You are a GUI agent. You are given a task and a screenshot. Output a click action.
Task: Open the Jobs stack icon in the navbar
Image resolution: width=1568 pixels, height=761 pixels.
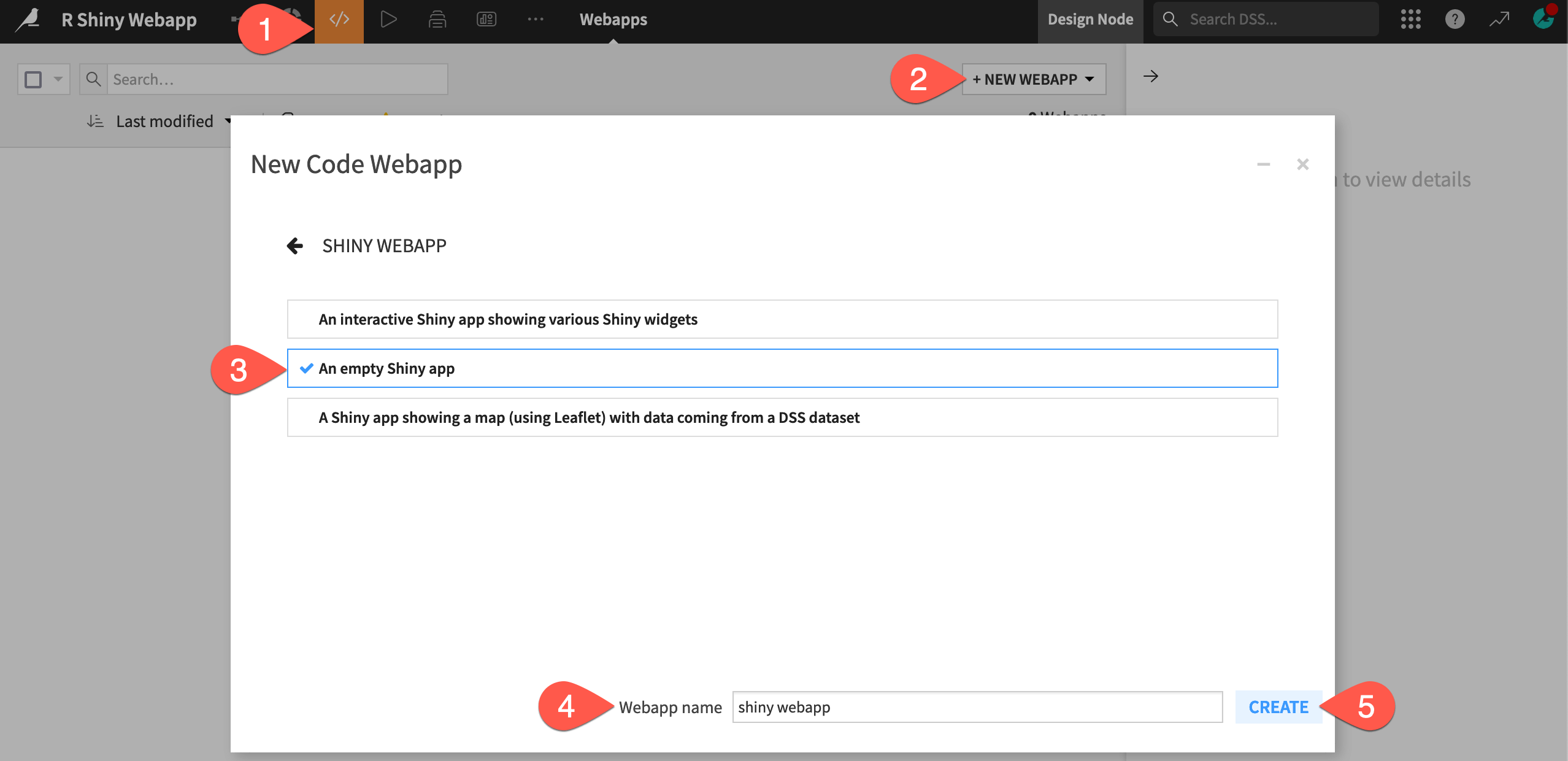[437, 19]
